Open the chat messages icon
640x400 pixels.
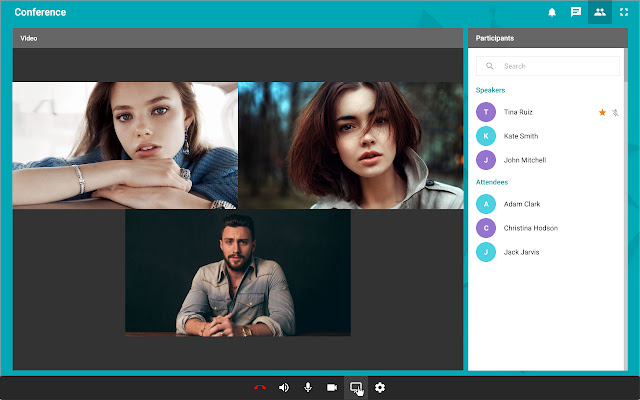click(576, 12)
